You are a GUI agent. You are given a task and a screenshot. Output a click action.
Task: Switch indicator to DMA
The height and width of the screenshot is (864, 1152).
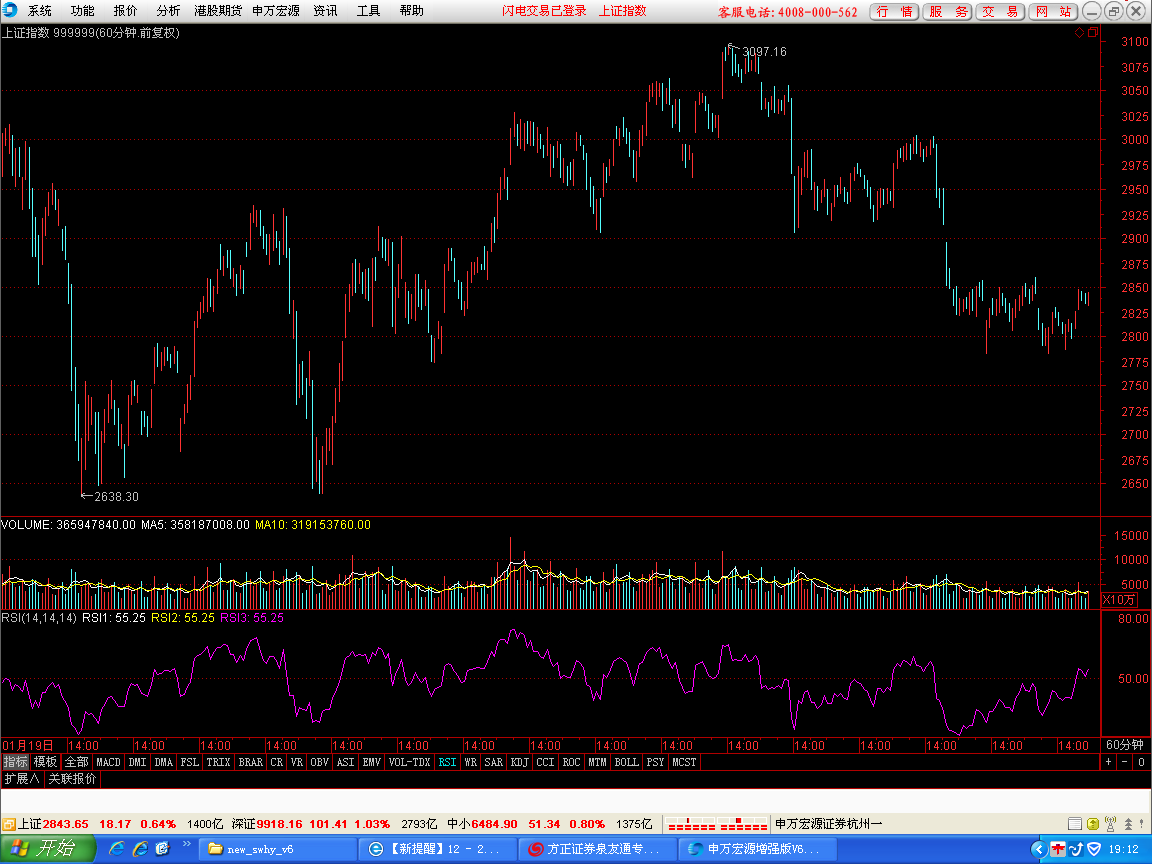point(164,762)
